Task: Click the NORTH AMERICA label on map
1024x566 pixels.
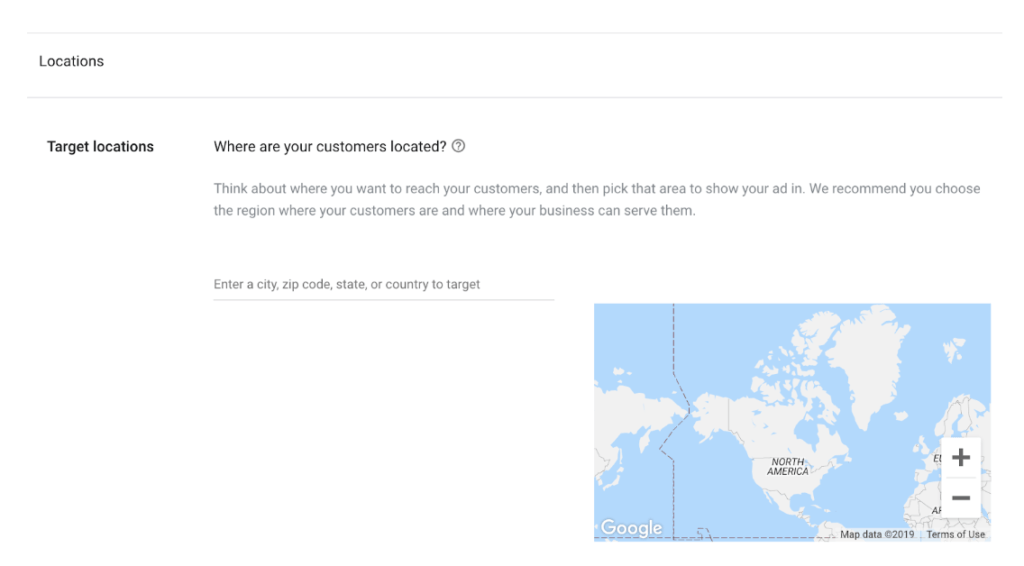Action: click(x=788, y=466)
